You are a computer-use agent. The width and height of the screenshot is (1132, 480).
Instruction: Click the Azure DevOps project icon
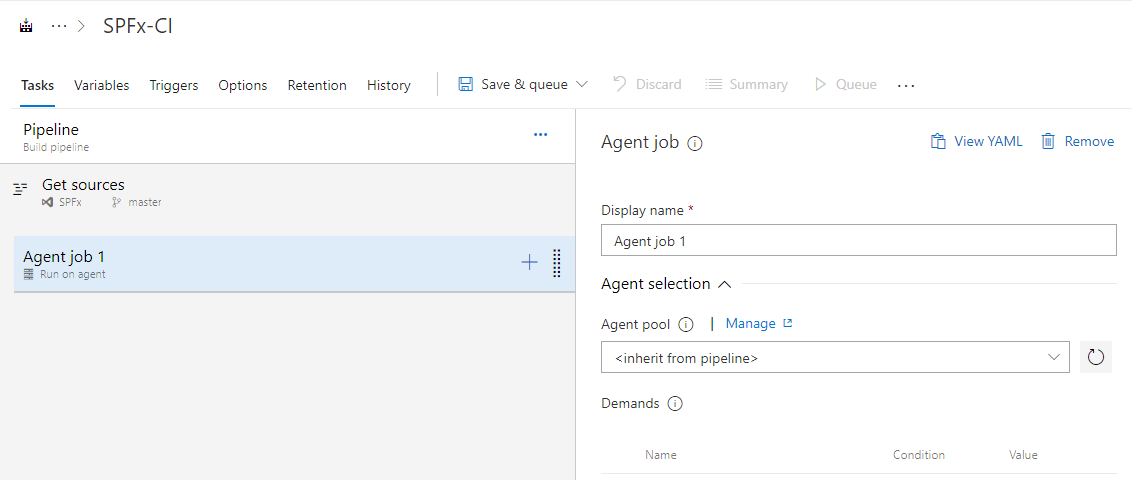26,27
